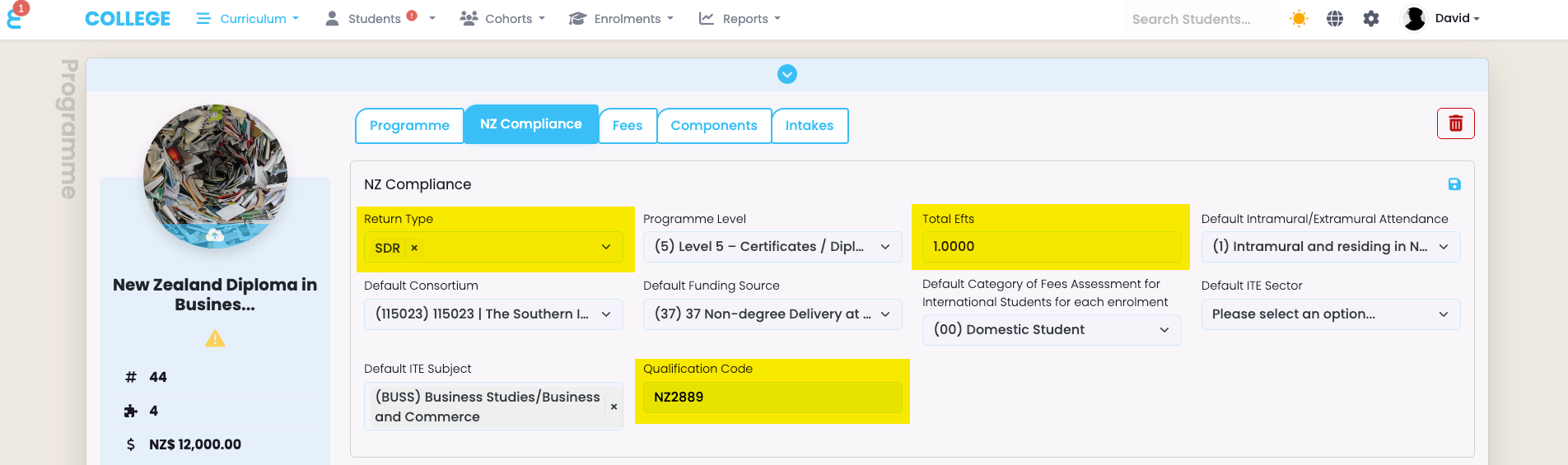Open the settings gear icon
Viewport: 1568px width, 465px height.
click(x=1371, y=18)
